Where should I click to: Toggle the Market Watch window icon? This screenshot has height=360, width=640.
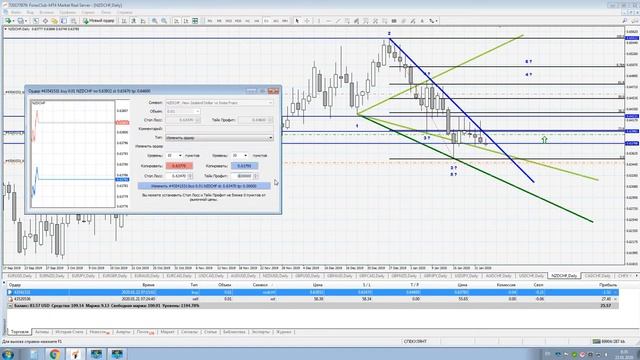click(36, 21)
